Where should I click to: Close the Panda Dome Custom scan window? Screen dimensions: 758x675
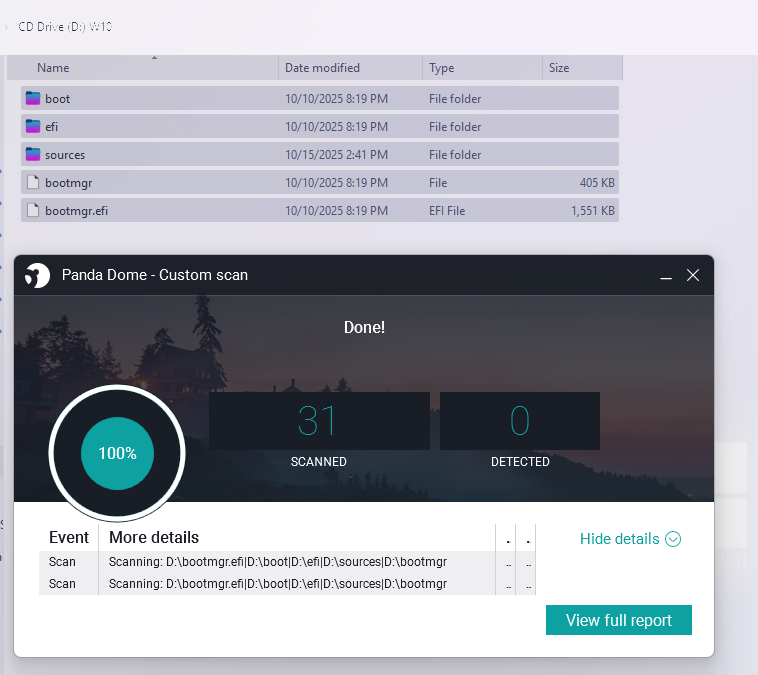click(x=693, y=275)
